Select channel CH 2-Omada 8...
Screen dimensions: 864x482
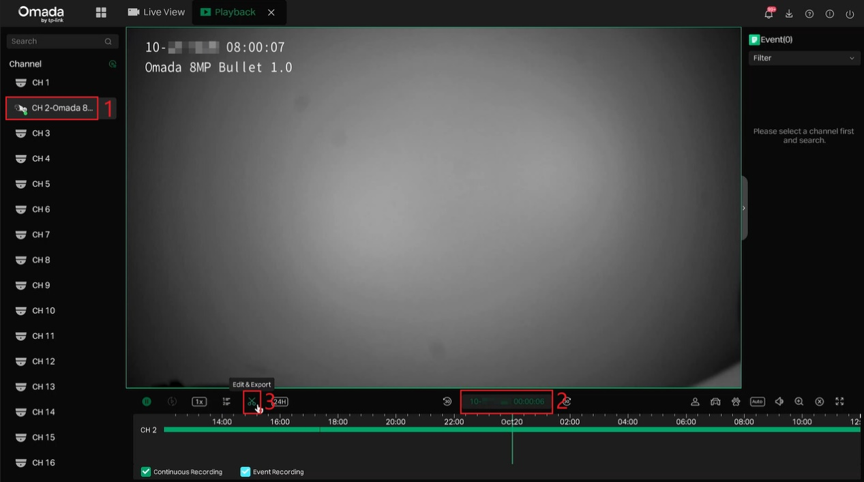(x=61, y=108)
